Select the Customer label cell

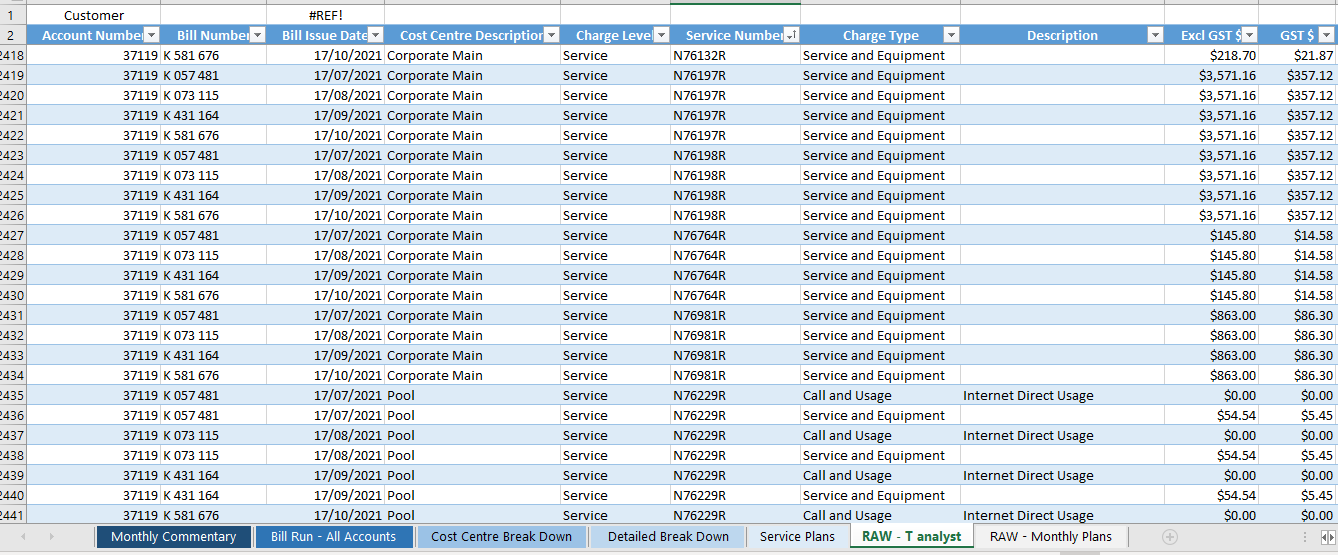(94, 15)
